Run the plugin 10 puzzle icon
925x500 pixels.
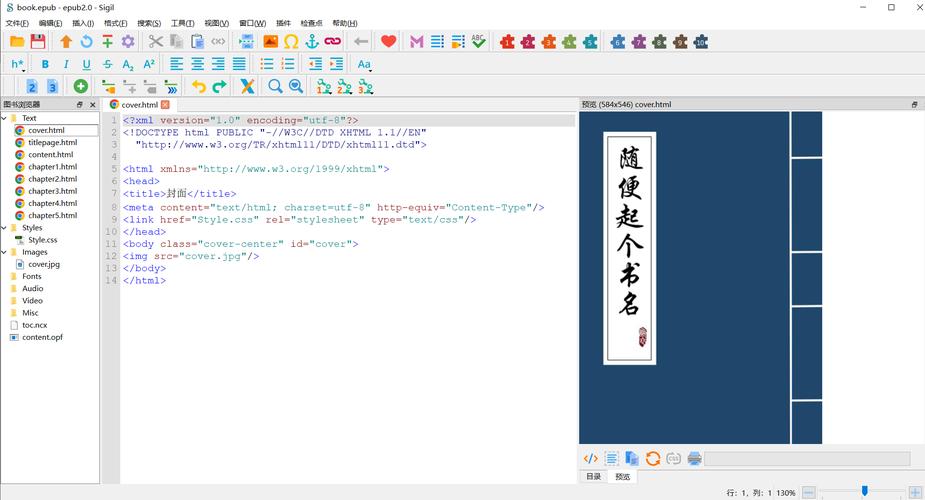point(701,41)
